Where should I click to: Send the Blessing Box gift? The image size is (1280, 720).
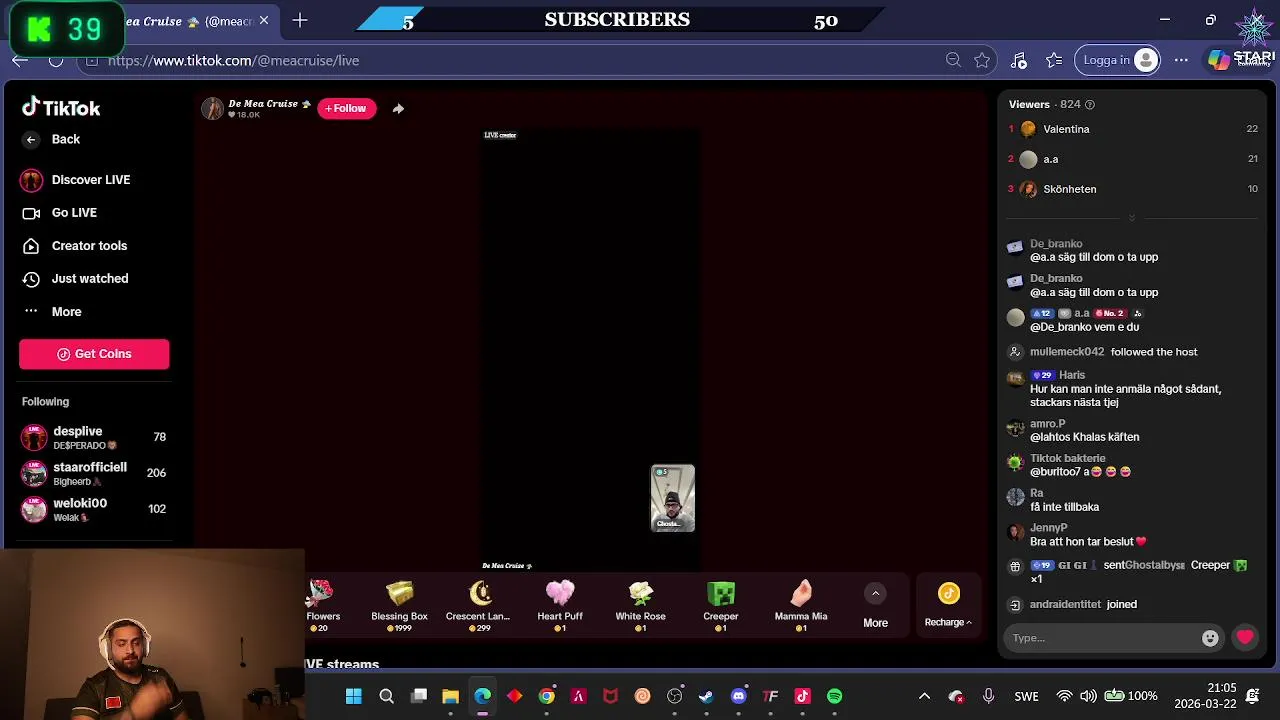399,605
